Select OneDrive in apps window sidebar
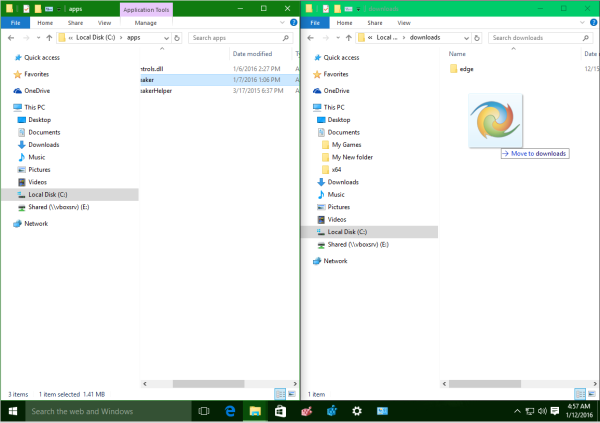The width and height of the screenshot is (600, 423). click(x=32, y=91)
